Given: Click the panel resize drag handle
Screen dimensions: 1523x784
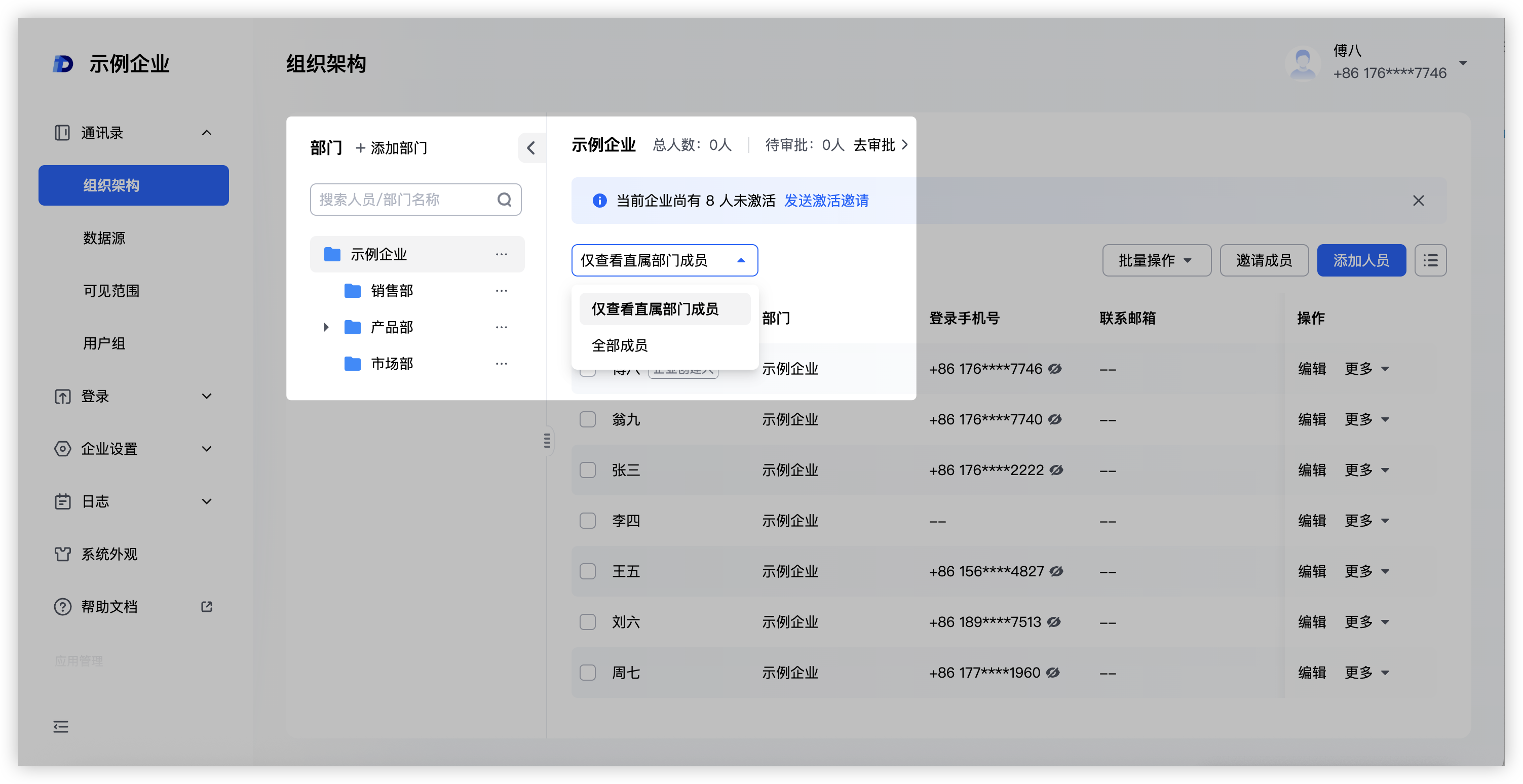Looking at the screenshot, I should [x=547, y=440].
